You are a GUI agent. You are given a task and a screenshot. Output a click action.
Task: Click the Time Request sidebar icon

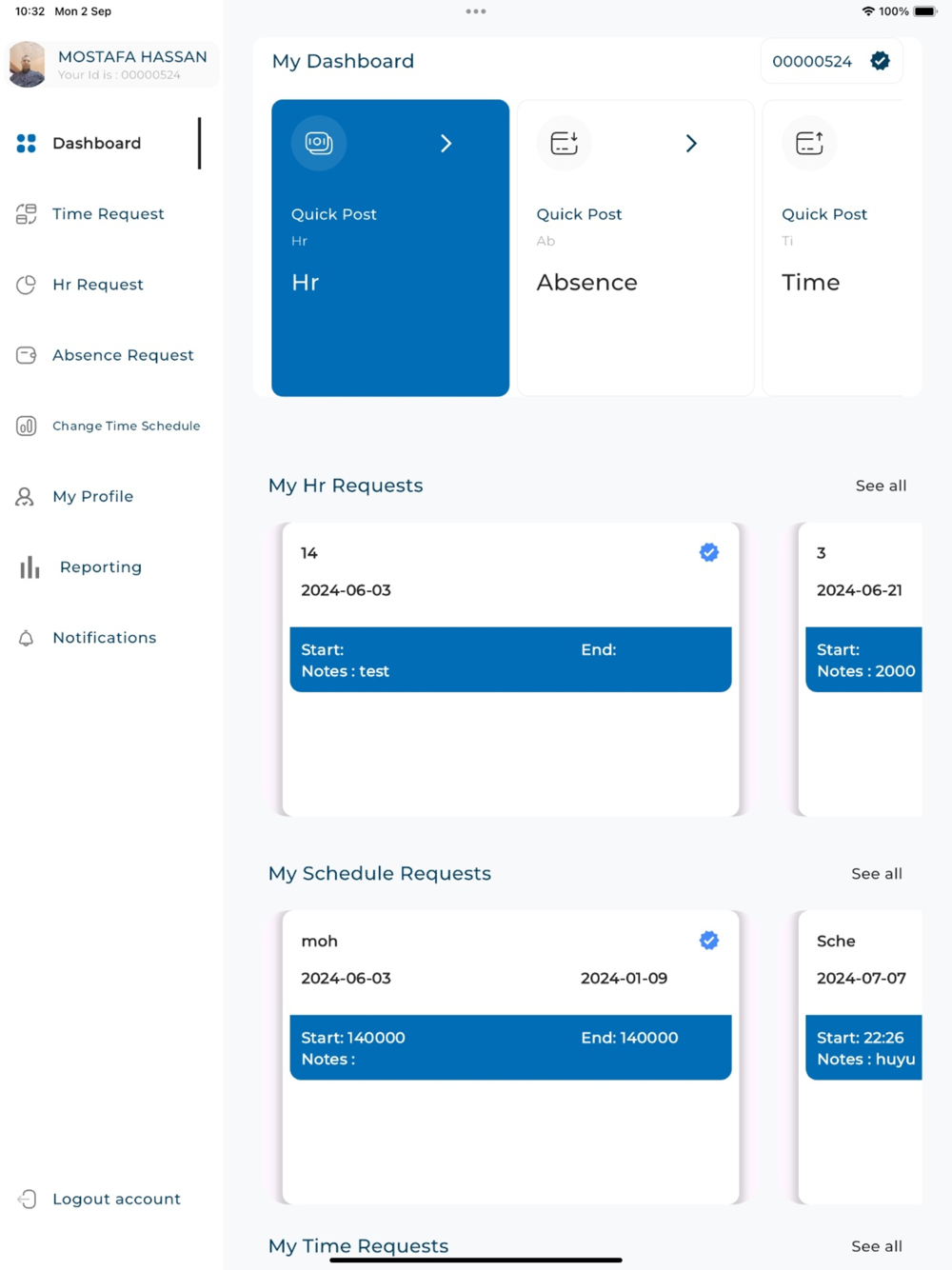[x=27, y=214]
